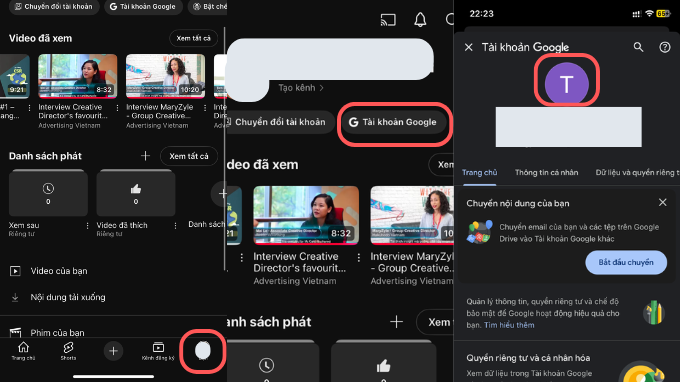The width and height of the screenshot is (680, 382).
Task: Tap Xem tất cả next to Danh sách phát
Action: [x=189, y=156]
